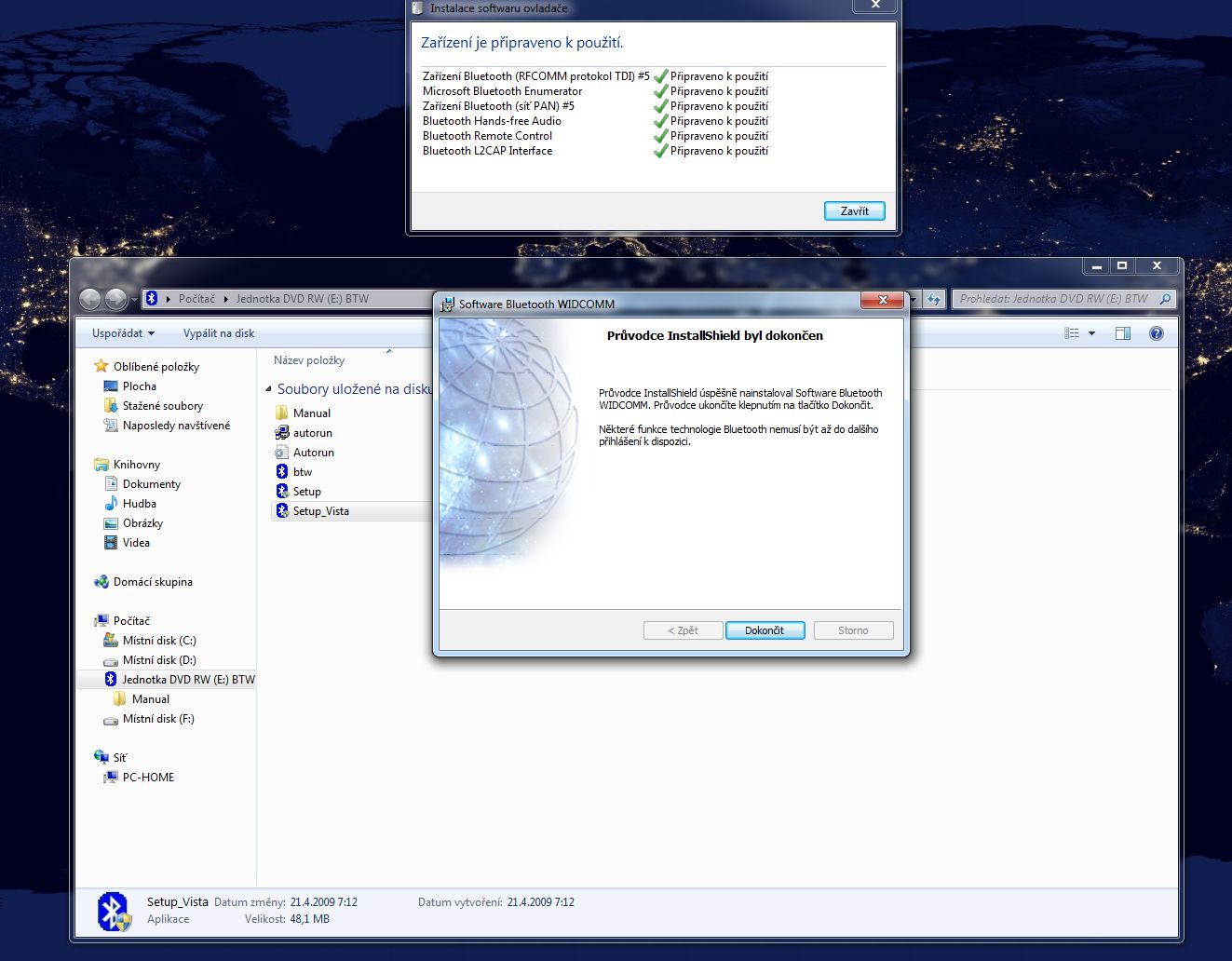
Task: Minimize the Explorer window
Action: (x=1096, y=266)
